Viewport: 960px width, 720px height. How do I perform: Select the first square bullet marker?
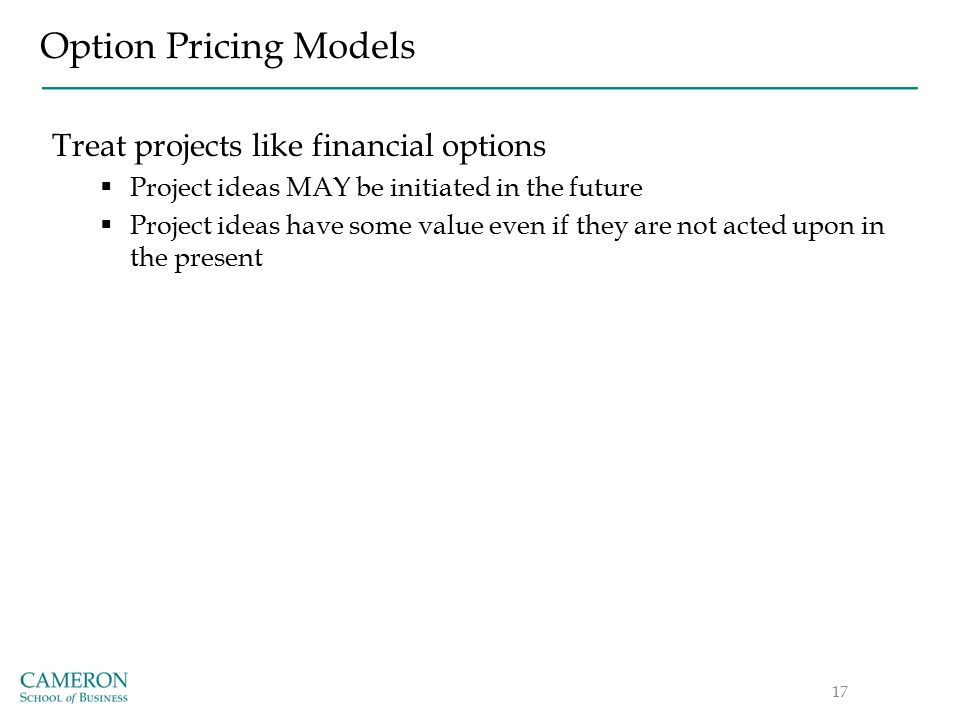[x=107, y=186]
